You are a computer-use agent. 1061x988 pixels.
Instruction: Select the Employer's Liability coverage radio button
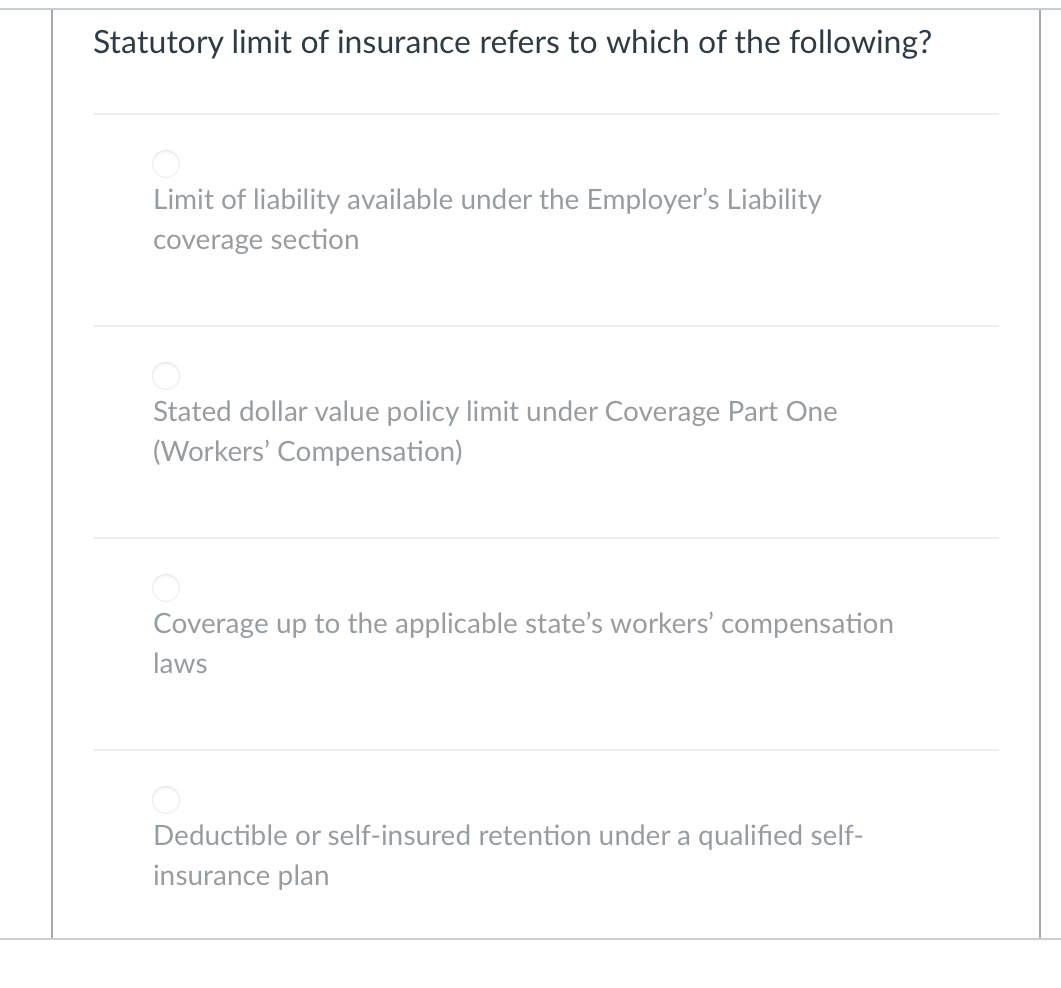[x=166, y=164]
